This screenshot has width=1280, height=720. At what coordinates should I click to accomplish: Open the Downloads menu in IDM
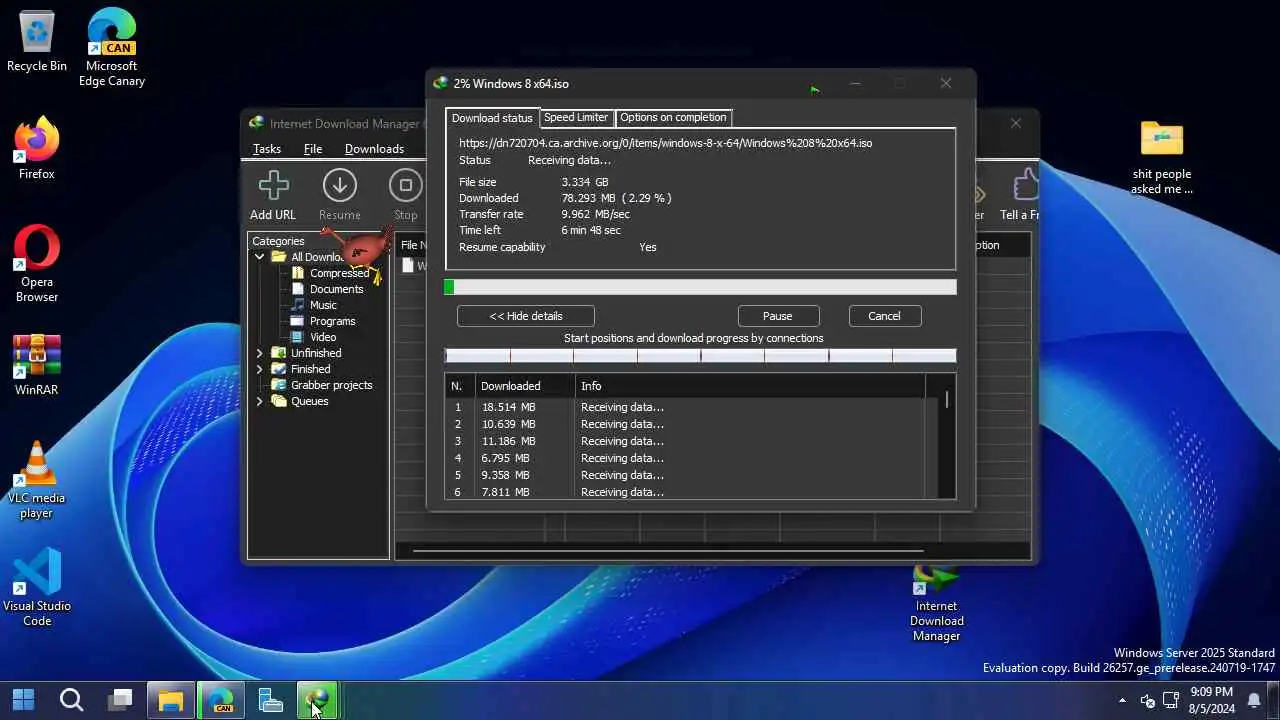tap(374, 149)
